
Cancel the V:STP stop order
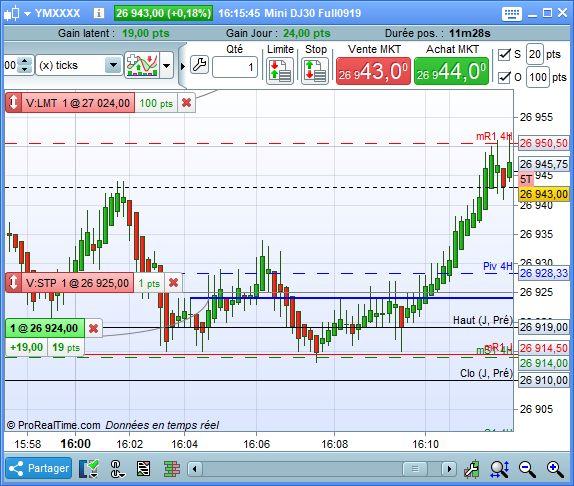(x=173, y=283)
